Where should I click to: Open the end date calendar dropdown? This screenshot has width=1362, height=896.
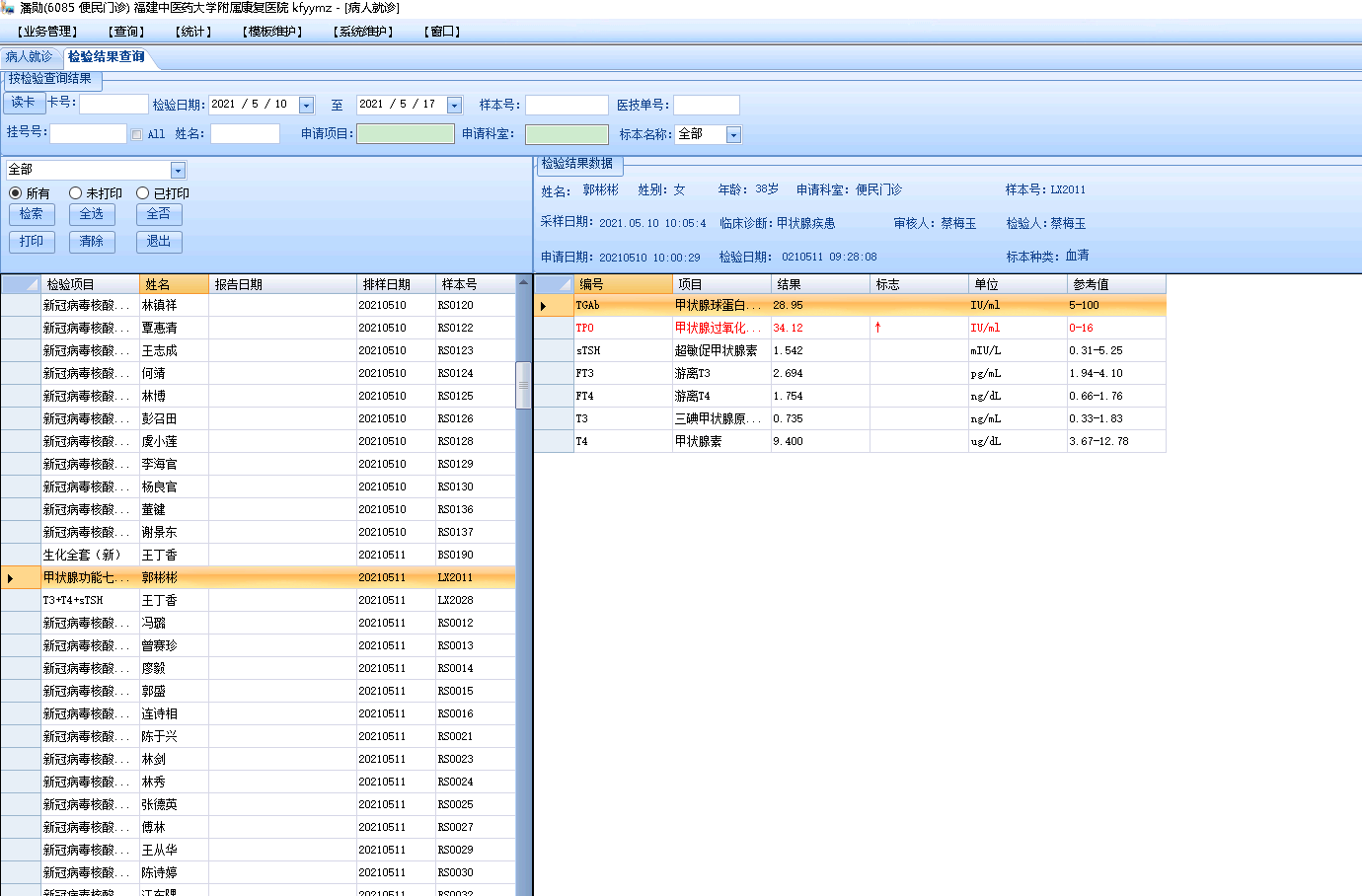click(454, 106)
